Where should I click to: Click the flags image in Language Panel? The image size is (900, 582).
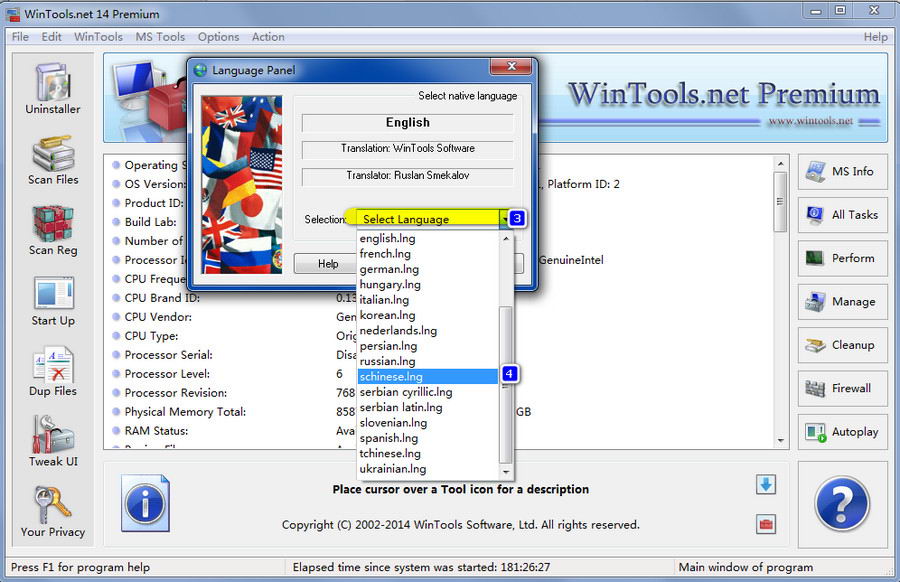point(242,184)
